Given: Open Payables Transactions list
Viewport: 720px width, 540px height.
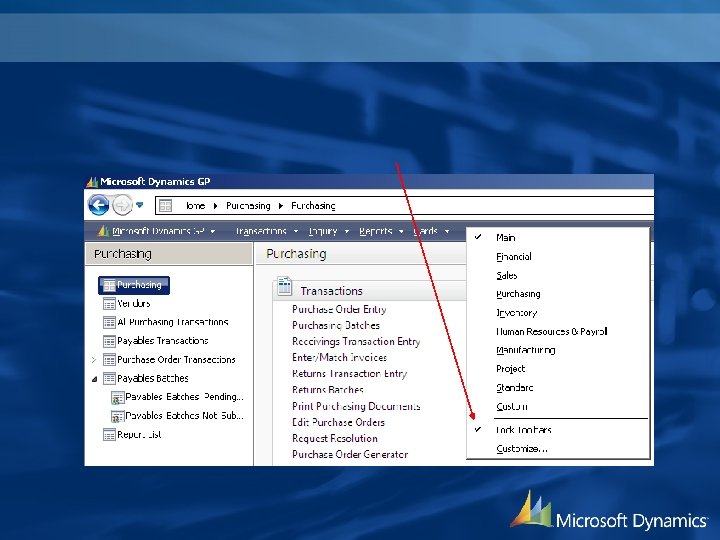Looking at the screenshot, I should pyautogui.click(x=163, y=341).
